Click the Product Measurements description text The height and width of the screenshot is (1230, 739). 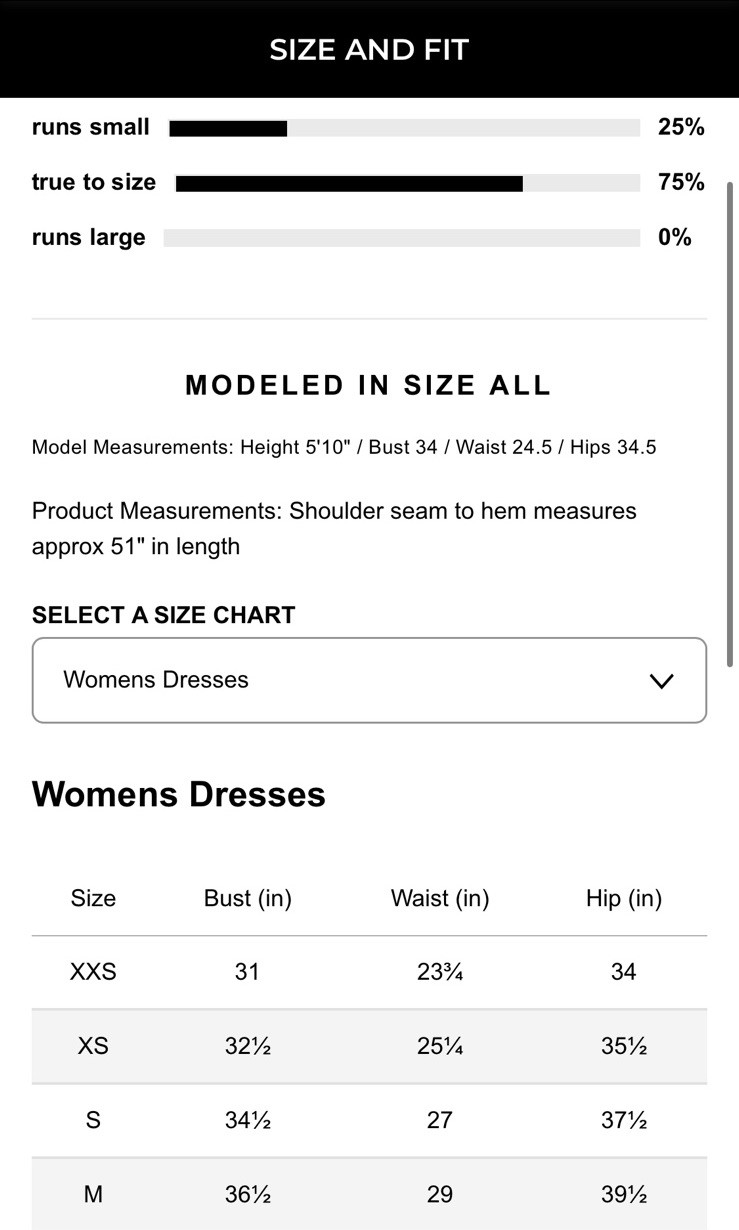tap(334, 528)
